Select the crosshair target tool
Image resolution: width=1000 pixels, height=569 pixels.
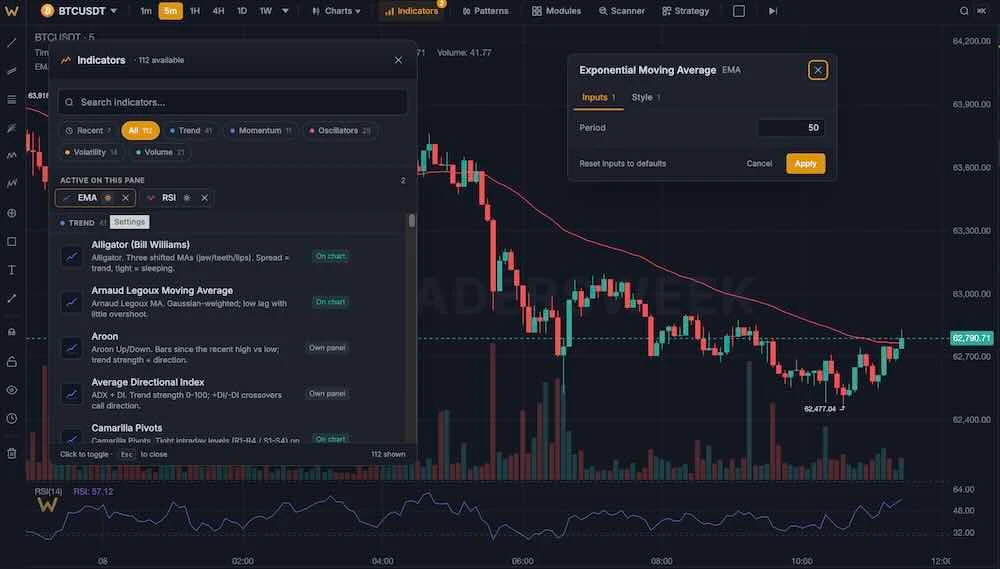coord(11,213)
